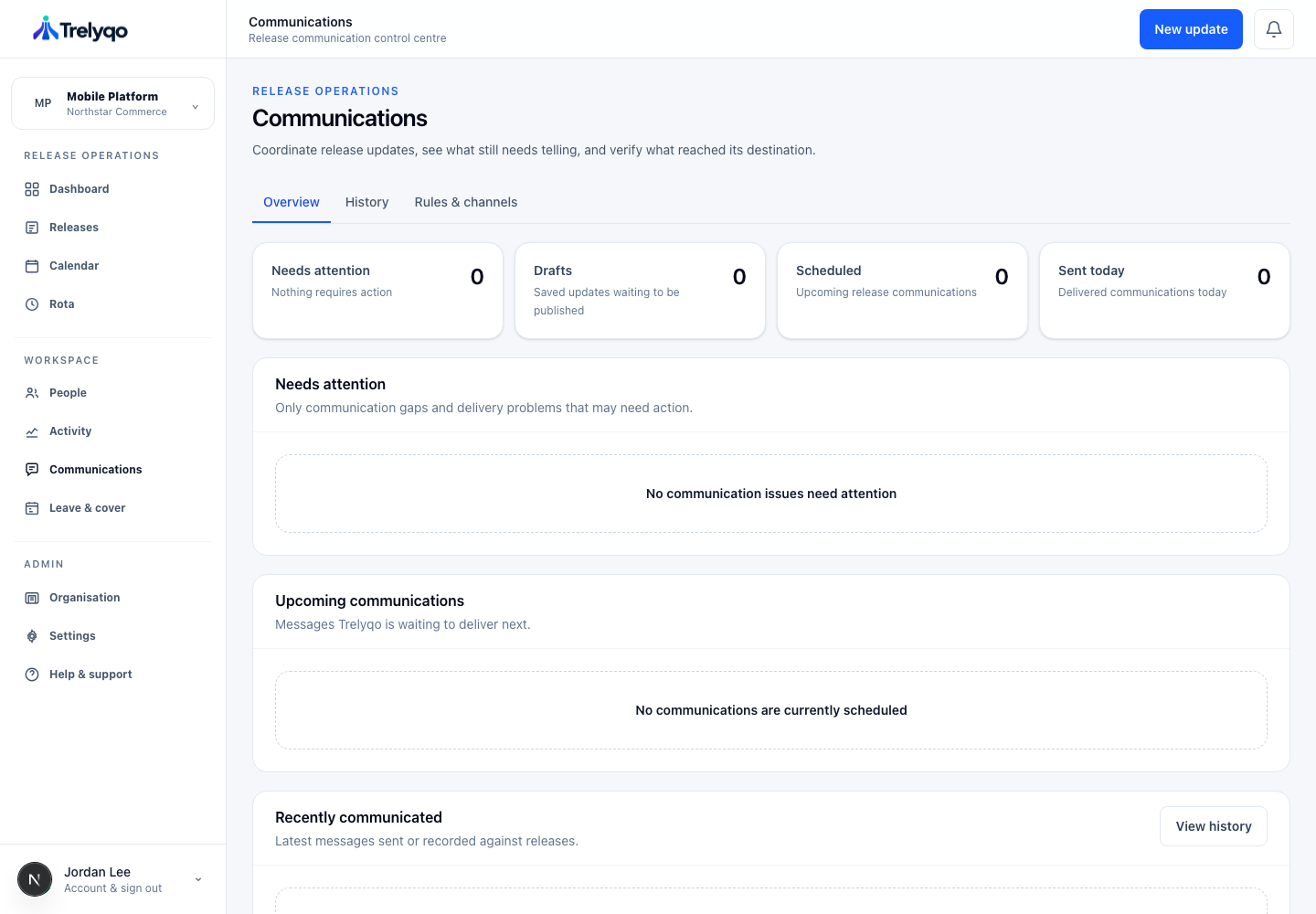This screenshot has width=1316, height=914.
Task: Click 'Account & sign out' text
Action: pos(112,888)
